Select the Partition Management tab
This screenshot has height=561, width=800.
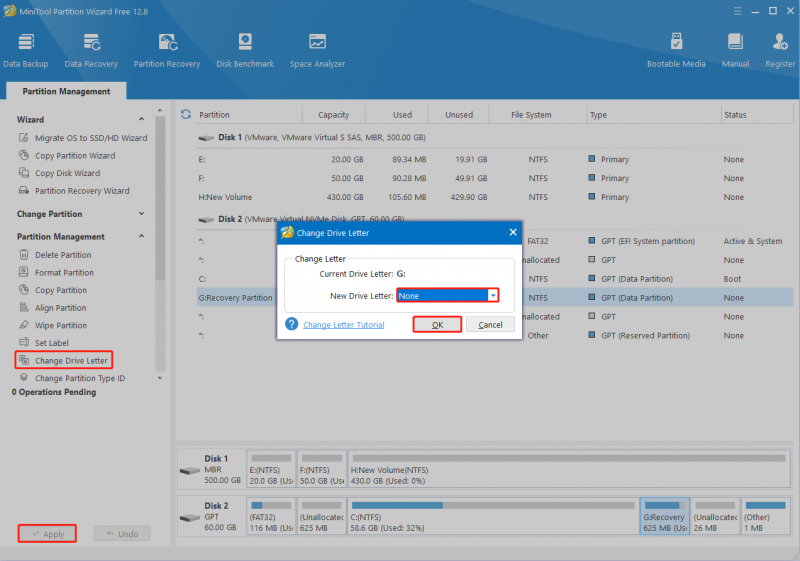pos(66,91)
